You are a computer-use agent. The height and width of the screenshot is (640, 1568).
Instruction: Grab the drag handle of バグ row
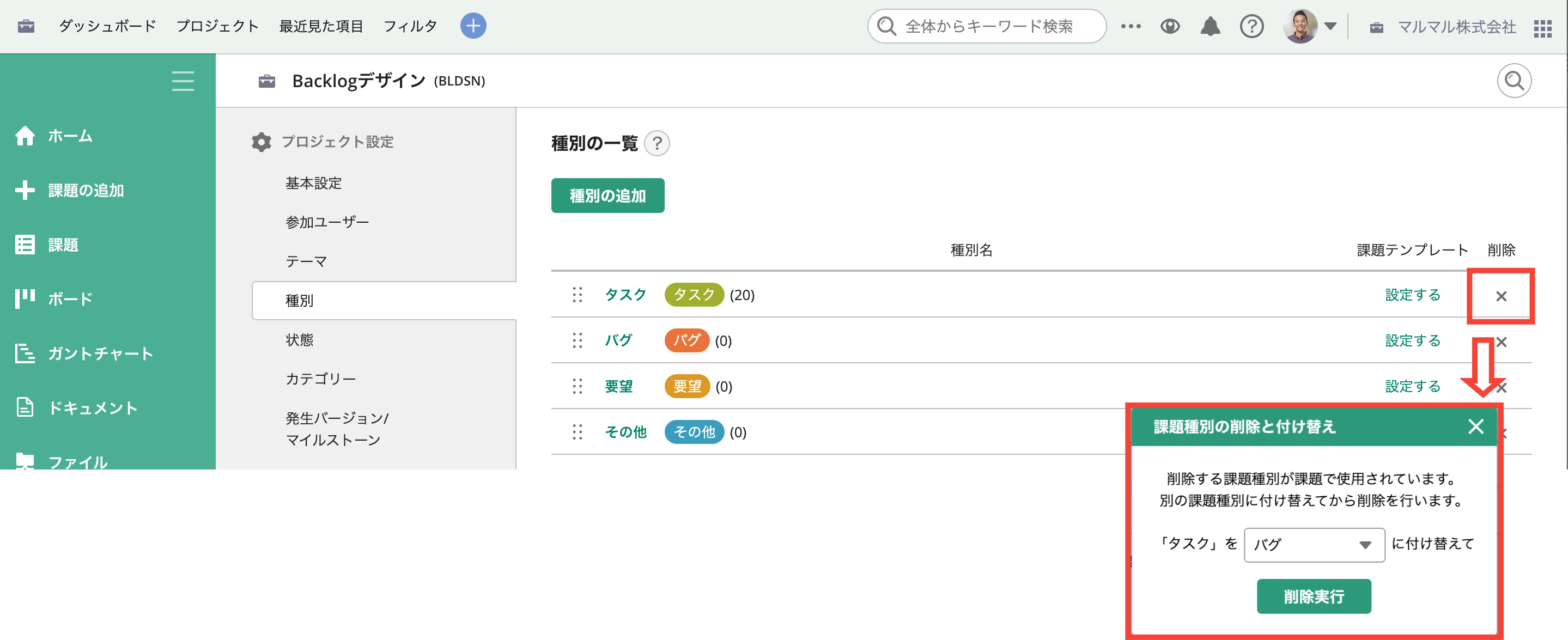(577, 340)
